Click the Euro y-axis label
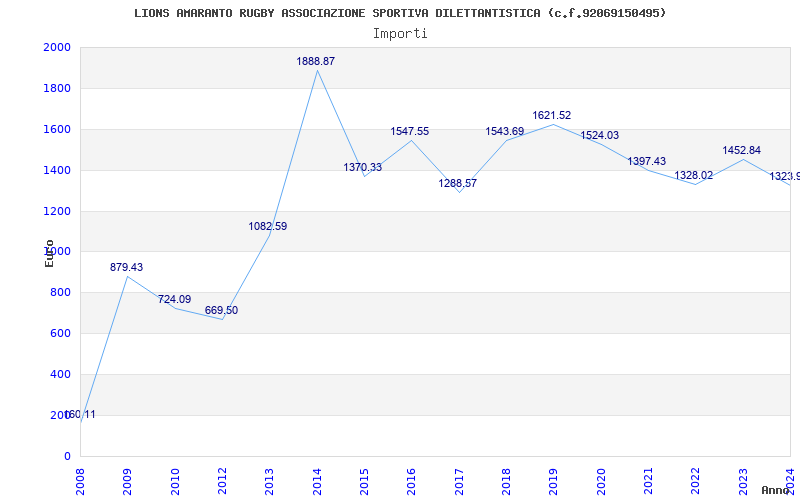The width and height of the screenshot is (800, 500). [x=49, y=253]
